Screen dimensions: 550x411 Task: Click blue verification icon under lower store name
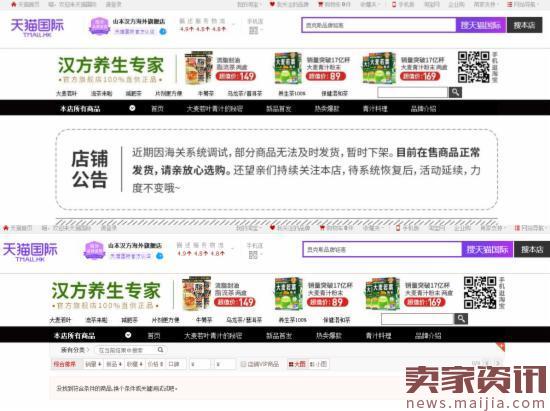pyautogui.click(x=159, y=256)
